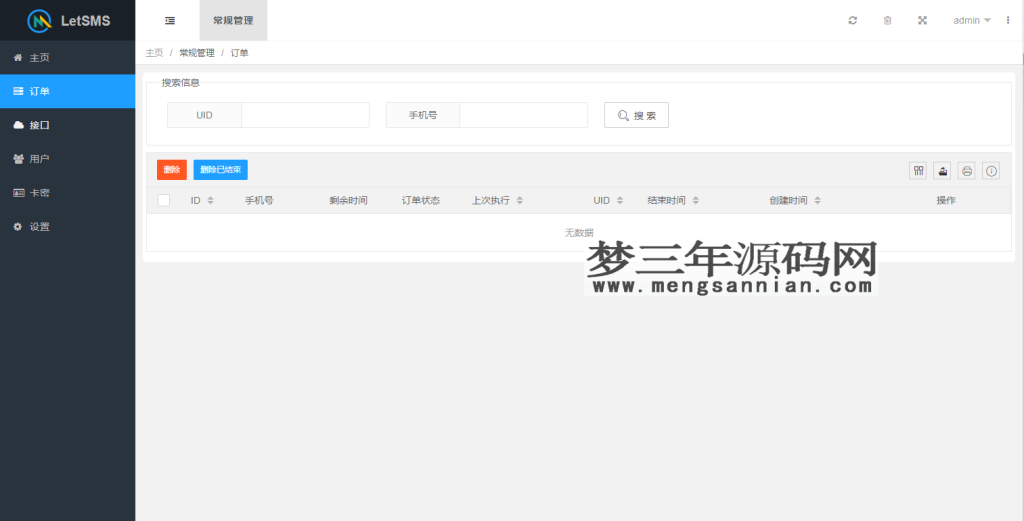Image resolution: width=1024 pixels, height=521 pixels.
Task: Open the admin user dropdown
Action: 972,20
